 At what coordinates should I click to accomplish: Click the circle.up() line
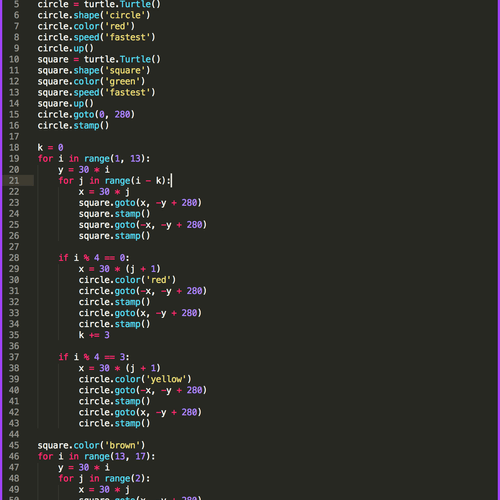65,48
